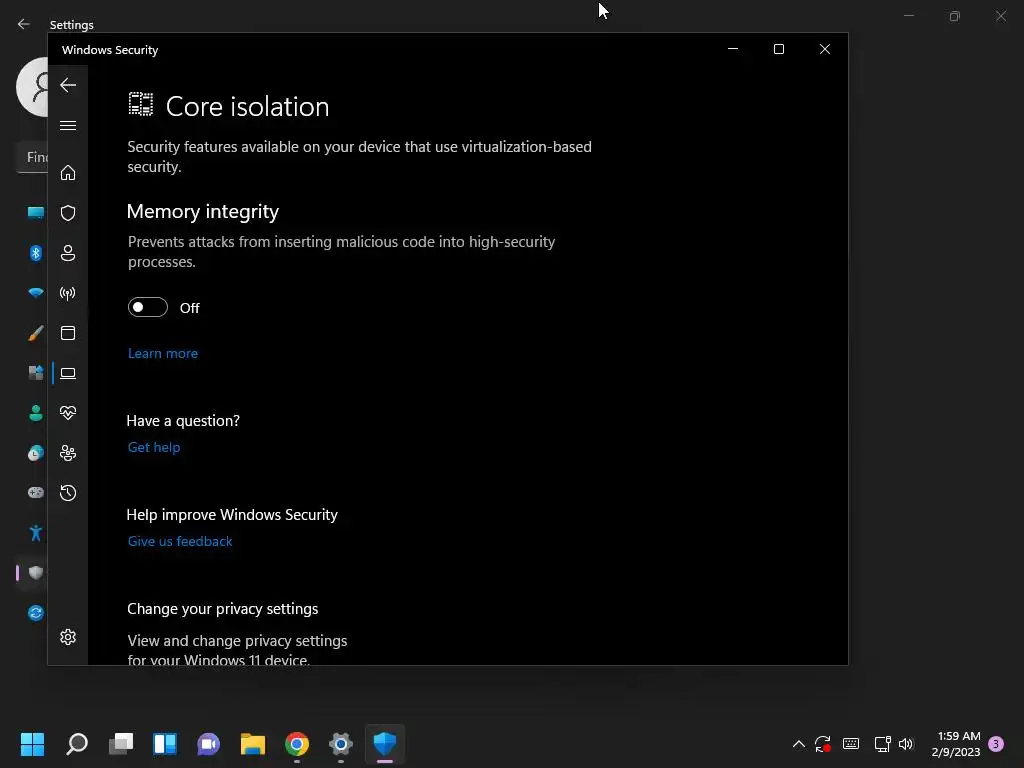
Task: Show hidden system tray icons
Action: (x=799, y=744)
